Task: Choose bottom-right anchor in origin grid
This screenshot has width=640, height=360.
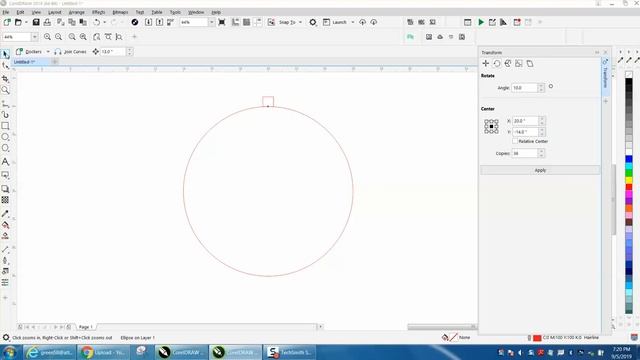Action: click(496, 131)
